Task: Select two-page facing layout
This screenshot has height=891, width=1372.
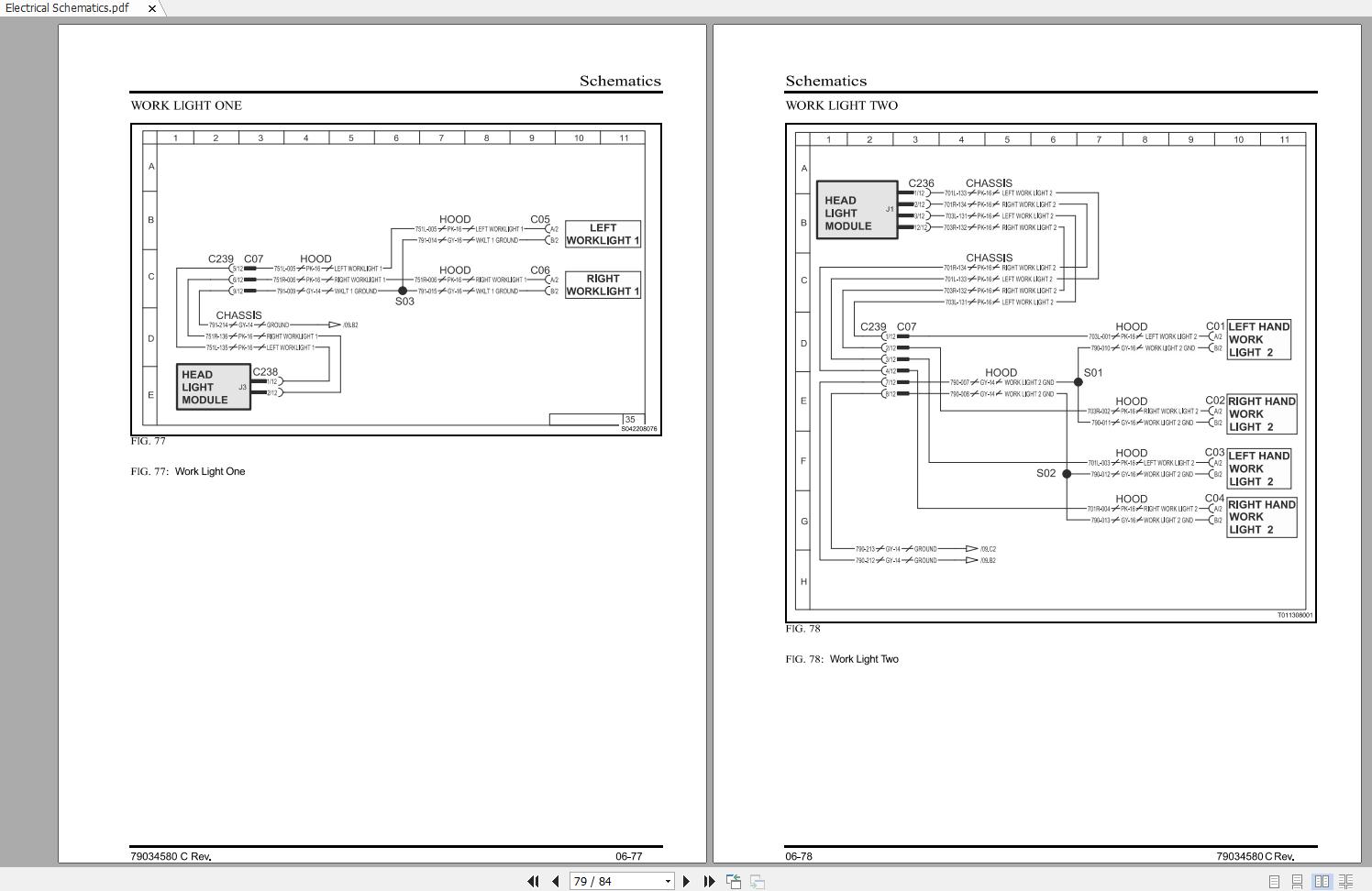Action: coord(1322,881)
